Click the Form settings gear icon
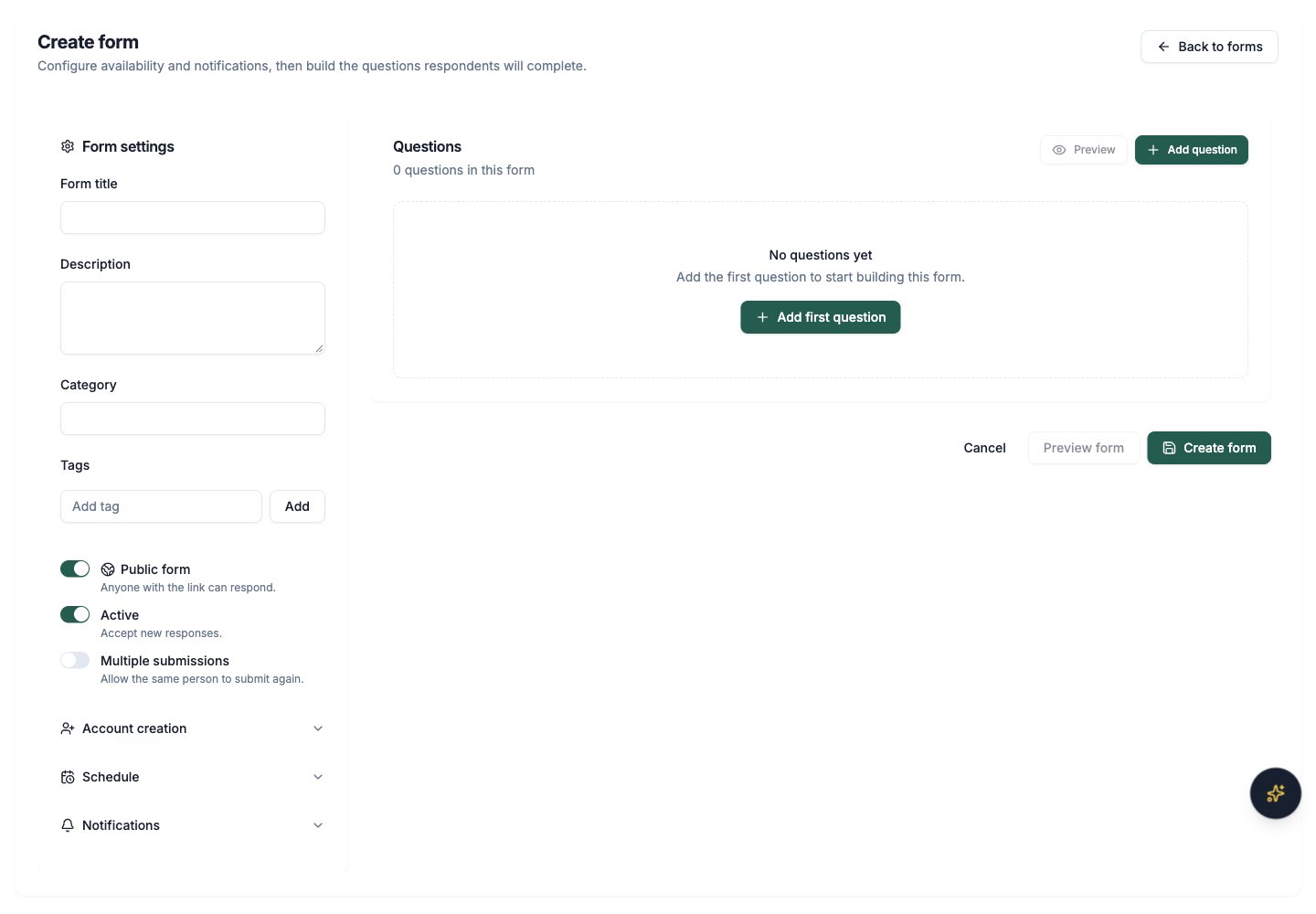This screenshot has height=914, width=1316. click(x=68, y=146)
